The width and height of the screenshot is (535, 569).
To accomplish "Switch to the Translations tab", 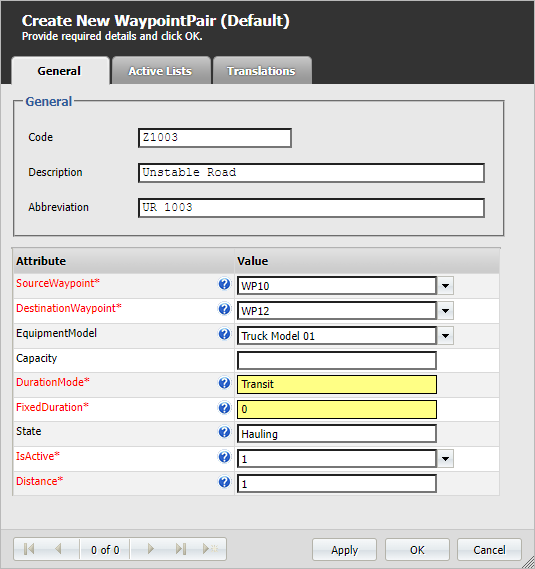I will (261, 71).
